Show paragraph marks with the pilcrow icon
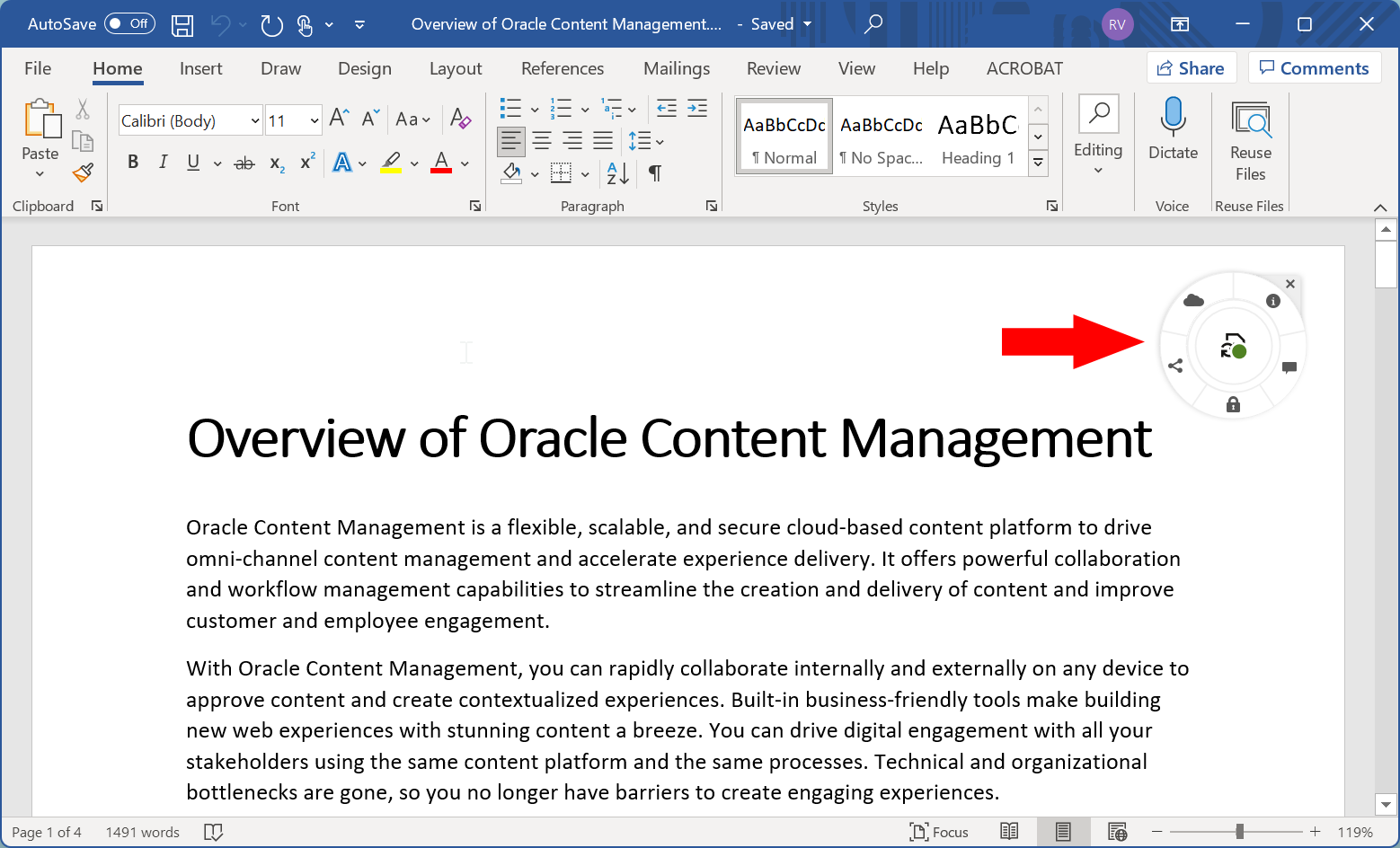Image resolution: width=1400 pixels, height=848 pixels. click(x=655, y=173)
